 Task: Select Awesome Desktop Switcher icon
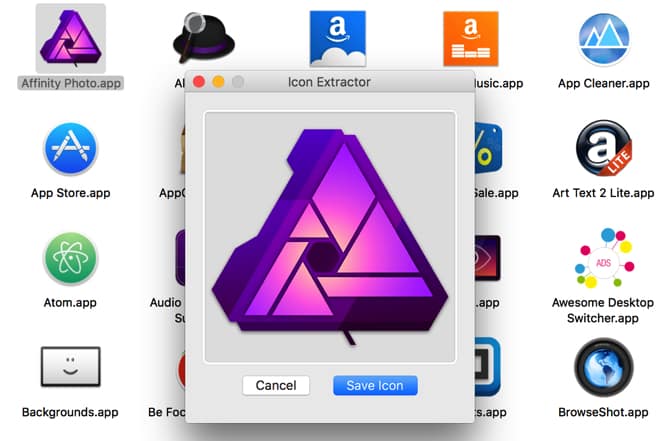(604, 258)
